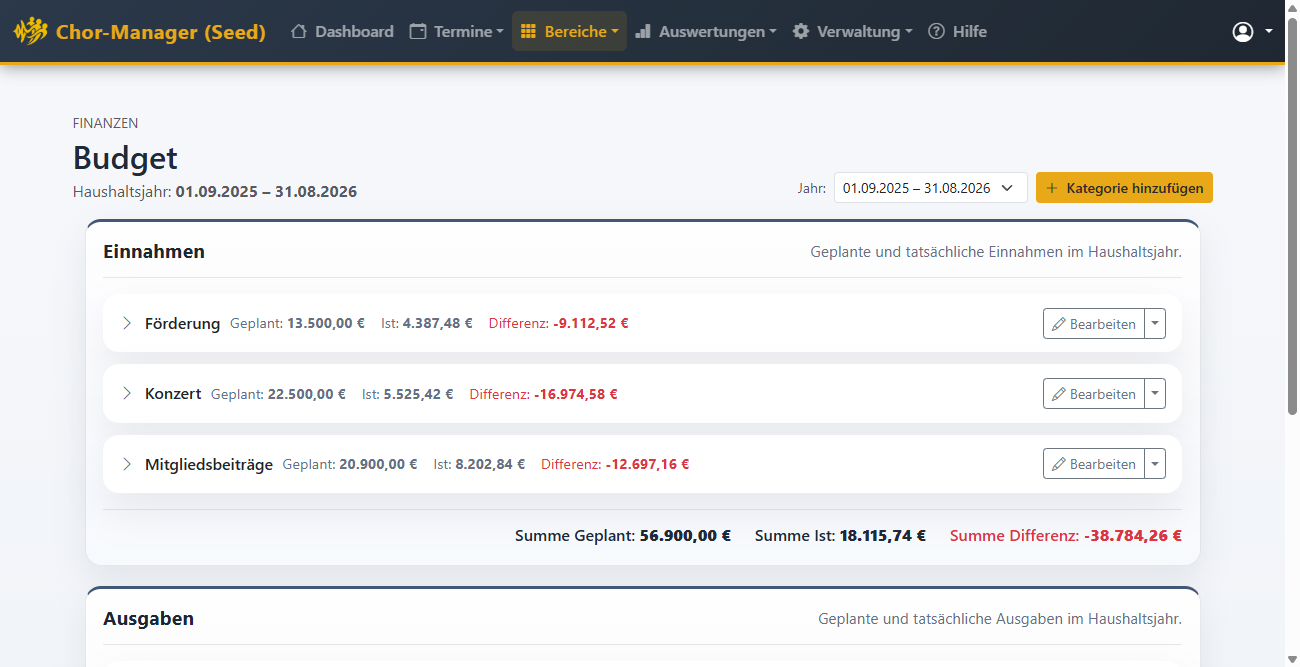Open the Jahr budget year selector
Viewport: 1300px width, 667px height.
930,188
